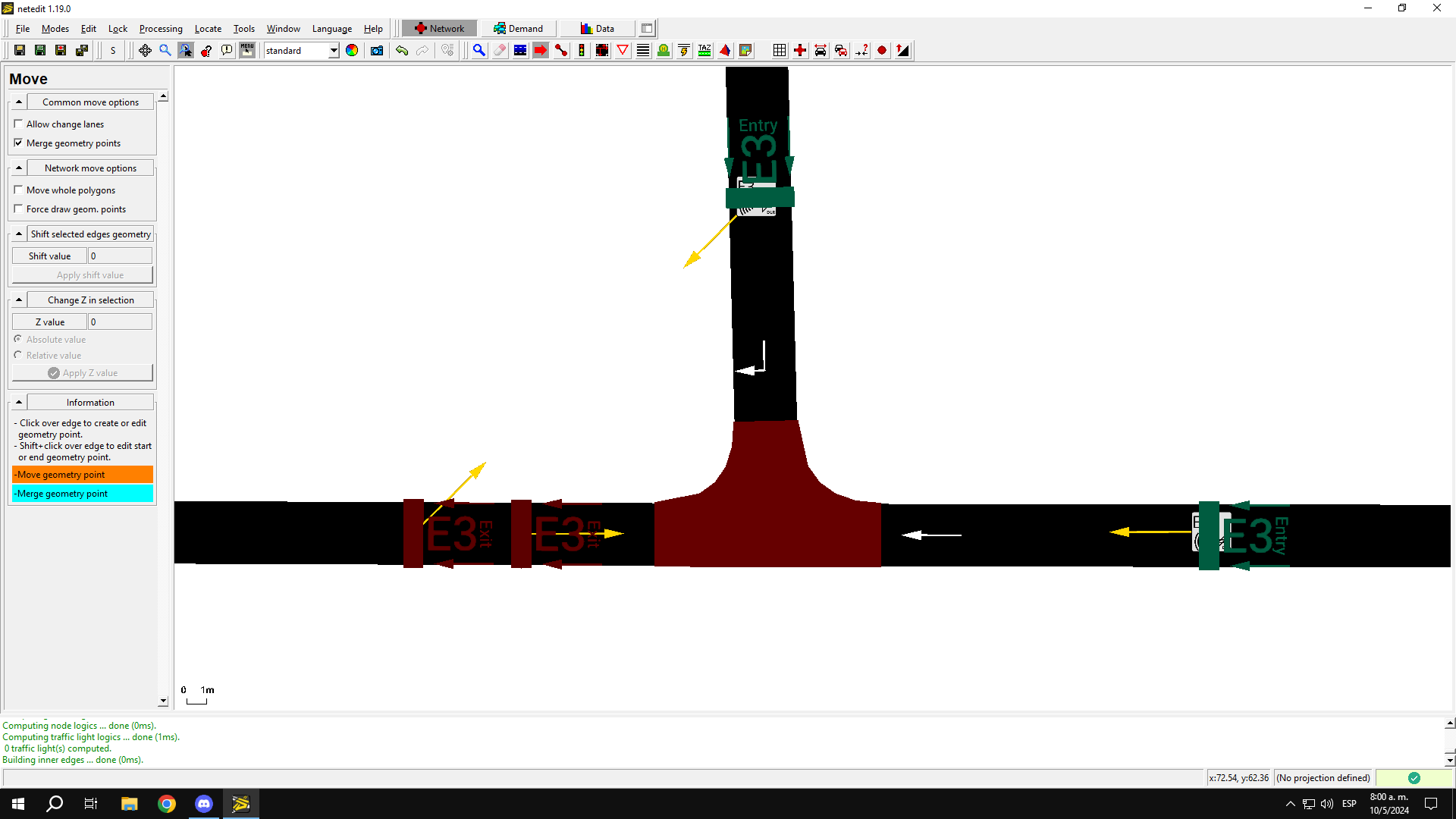1456x819 pixels.
Task: Collapse the Change Z in selection section
Action: click(19, 300)
